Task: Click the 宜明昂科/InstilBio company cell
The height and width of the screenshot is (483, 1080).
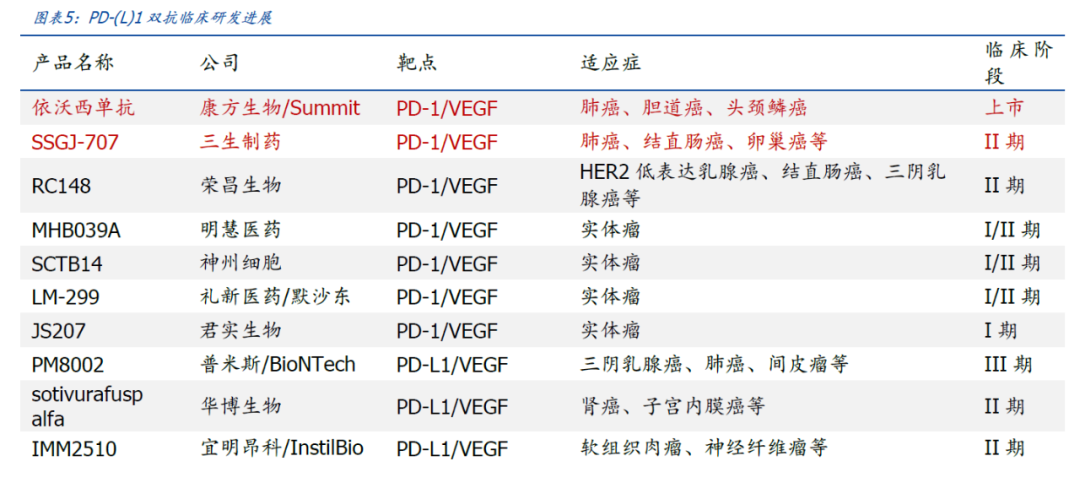Action: click(x=282, y=449)
